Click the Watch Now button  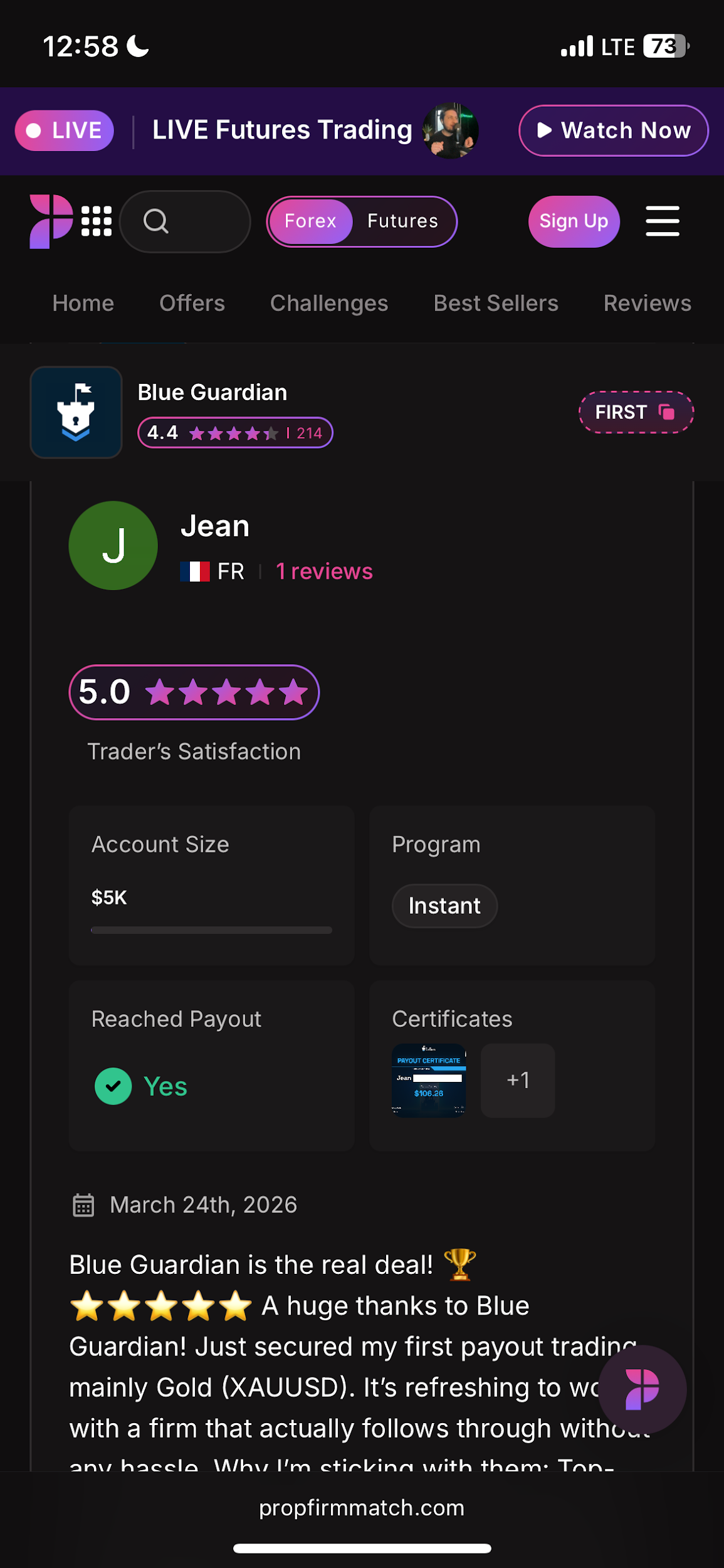click(x=613, y=130)
